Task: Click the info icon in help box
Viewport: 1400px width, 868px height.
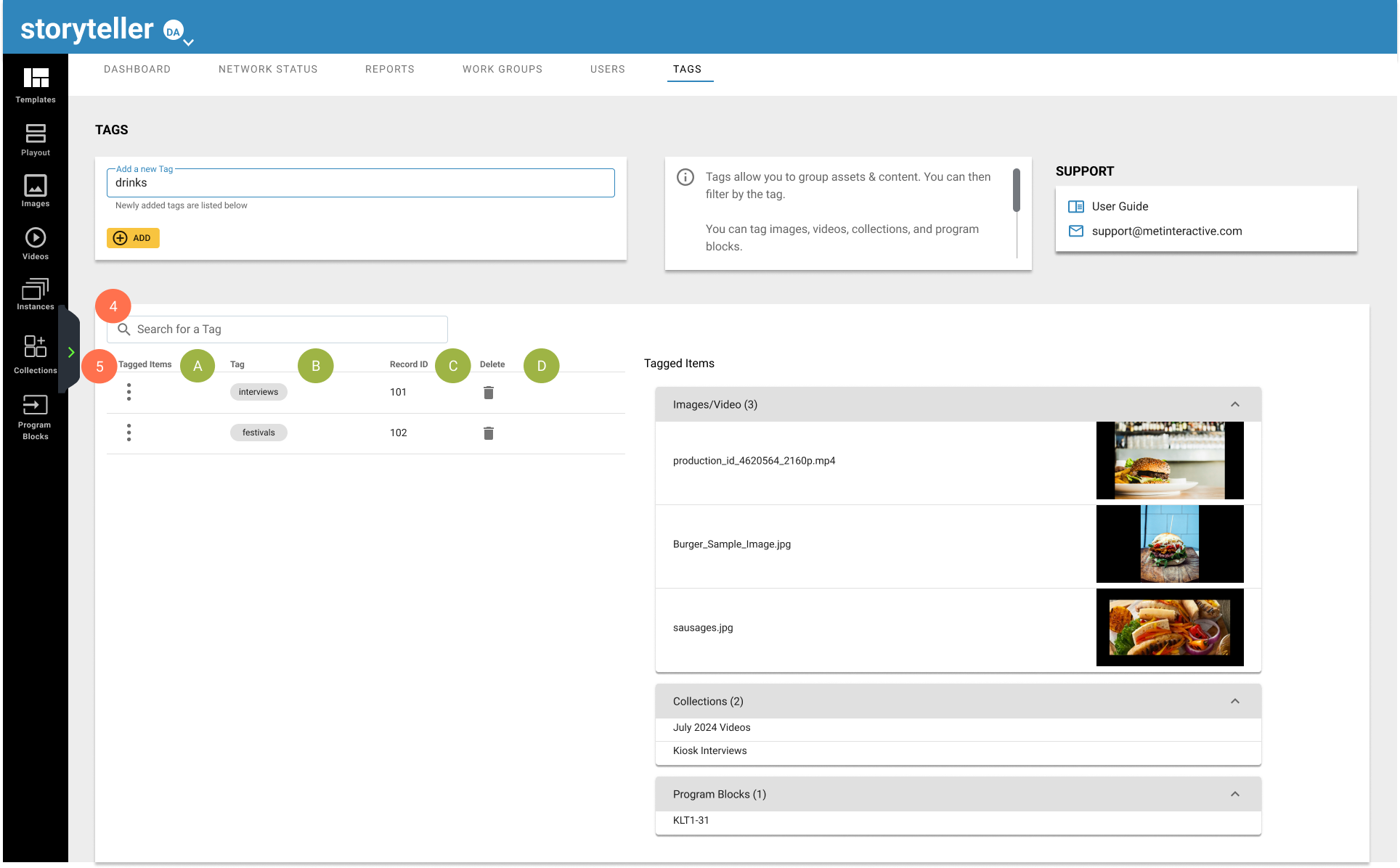Action: pyautogui.click(x=685, y=177)
